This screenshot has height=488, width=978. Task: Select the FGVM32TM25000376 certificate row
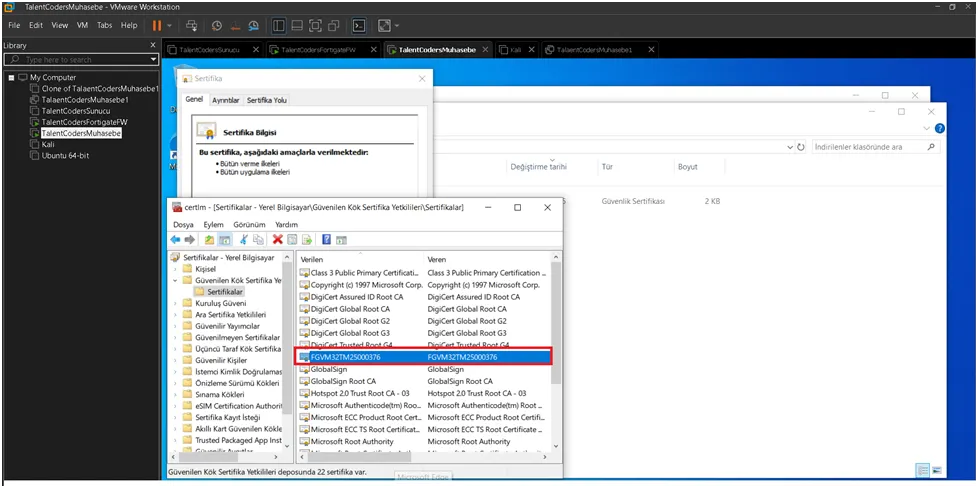coord(423,357)
